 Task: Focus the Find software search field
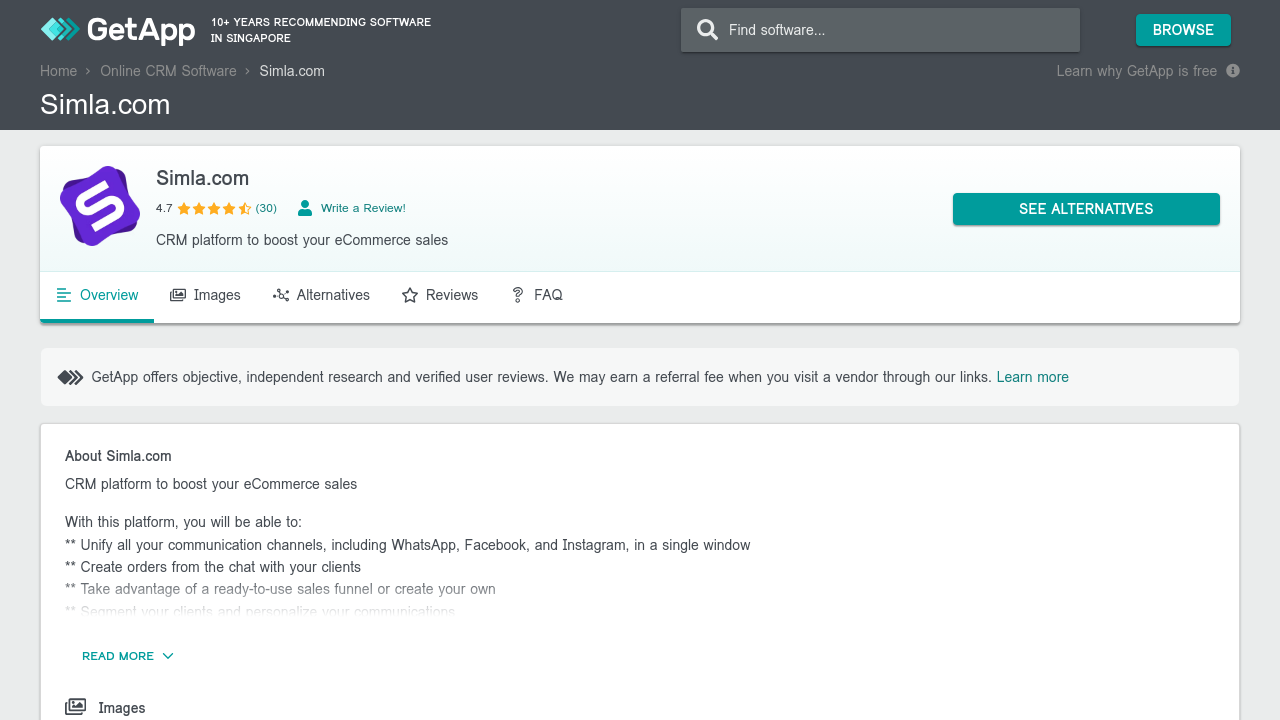(895, 30)
